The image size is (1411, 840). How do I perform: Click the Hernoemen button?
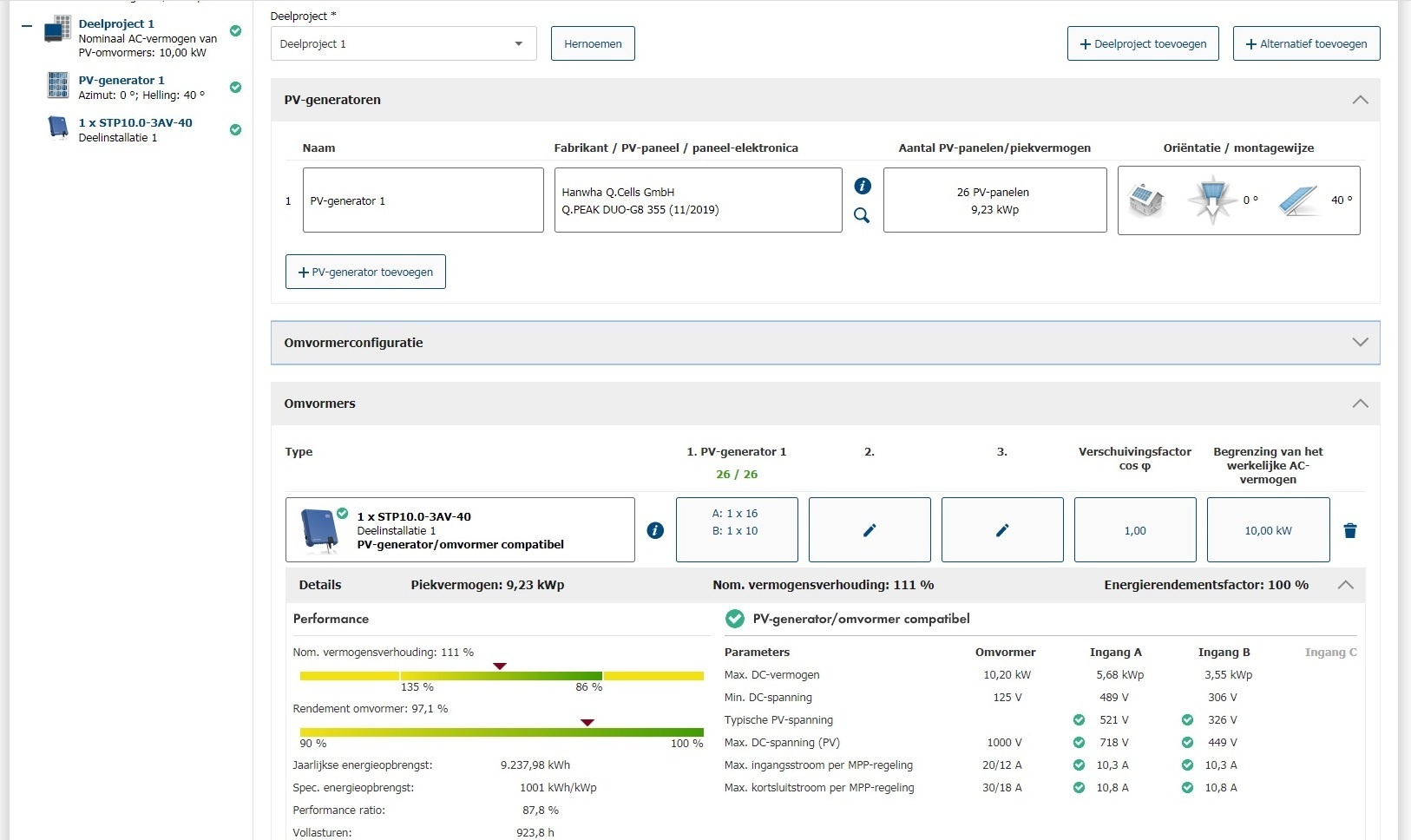coord(593,44)
